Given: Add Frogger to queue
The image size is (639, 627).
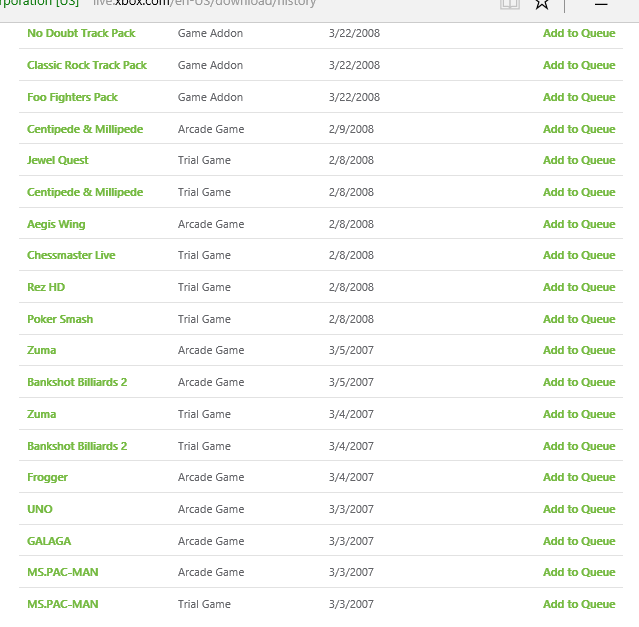Looking at the screenshot, I should [x=579, y=477].
